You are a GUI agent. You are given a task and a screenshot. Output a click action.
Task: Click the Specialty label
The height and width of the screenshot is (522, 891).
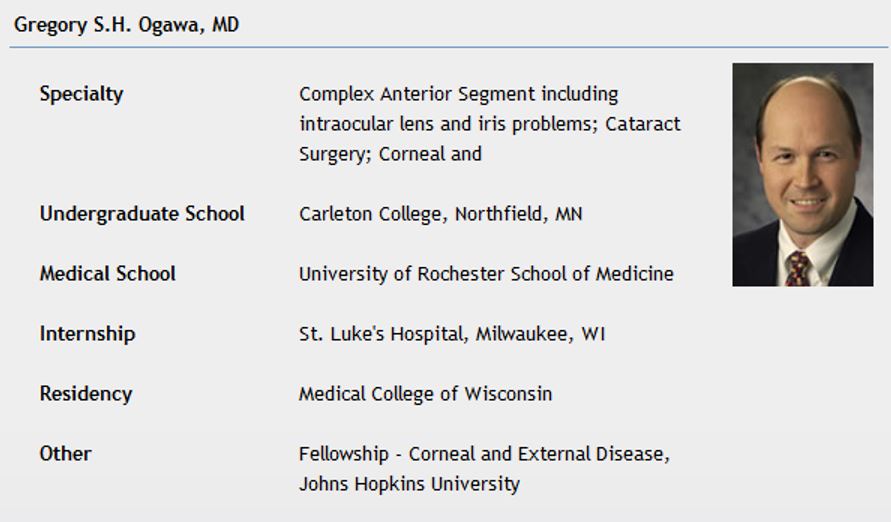81,94
